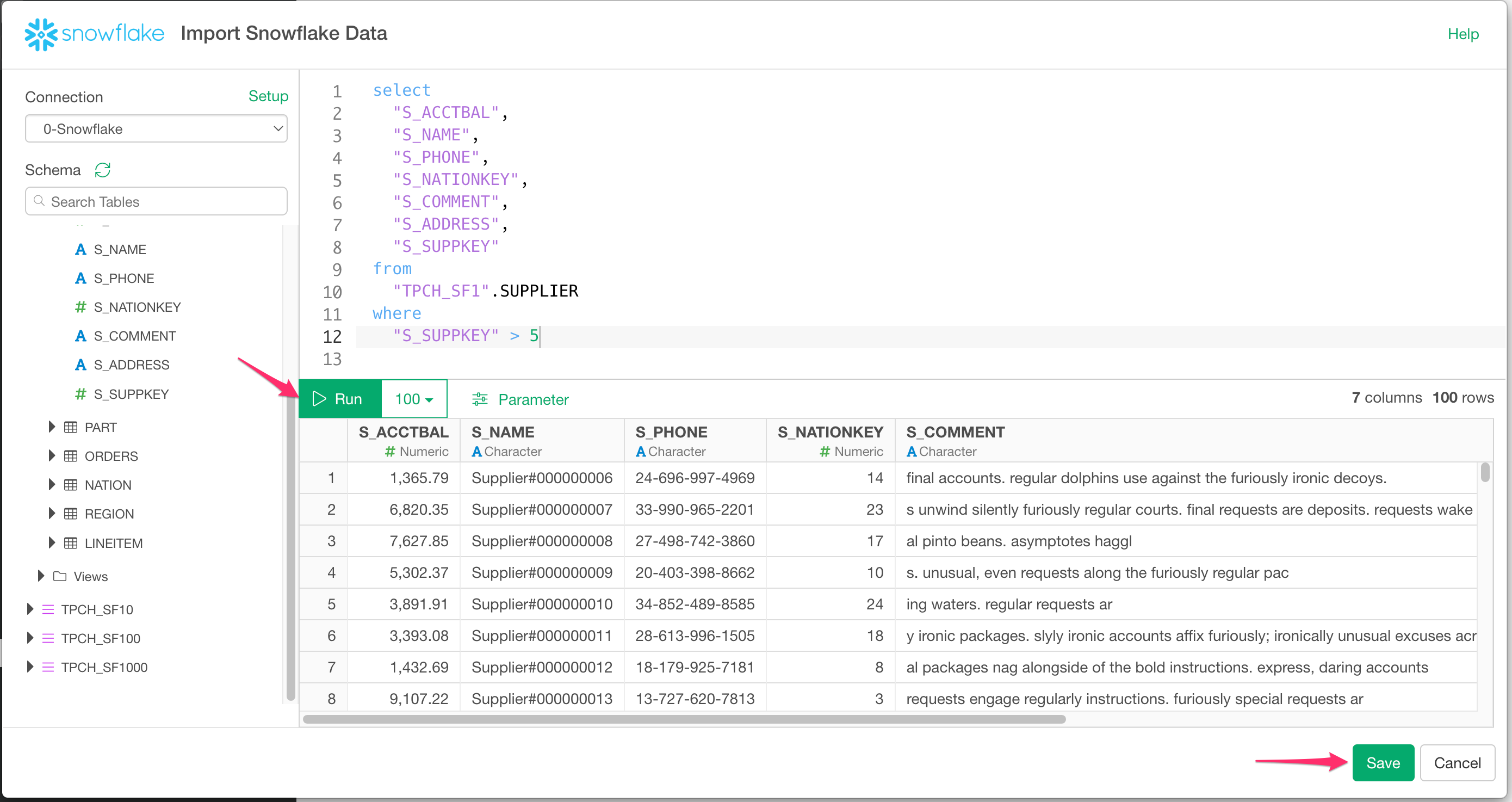Expand the PART table node
The image size is (1512, 802).
click(x=51, y=427)
